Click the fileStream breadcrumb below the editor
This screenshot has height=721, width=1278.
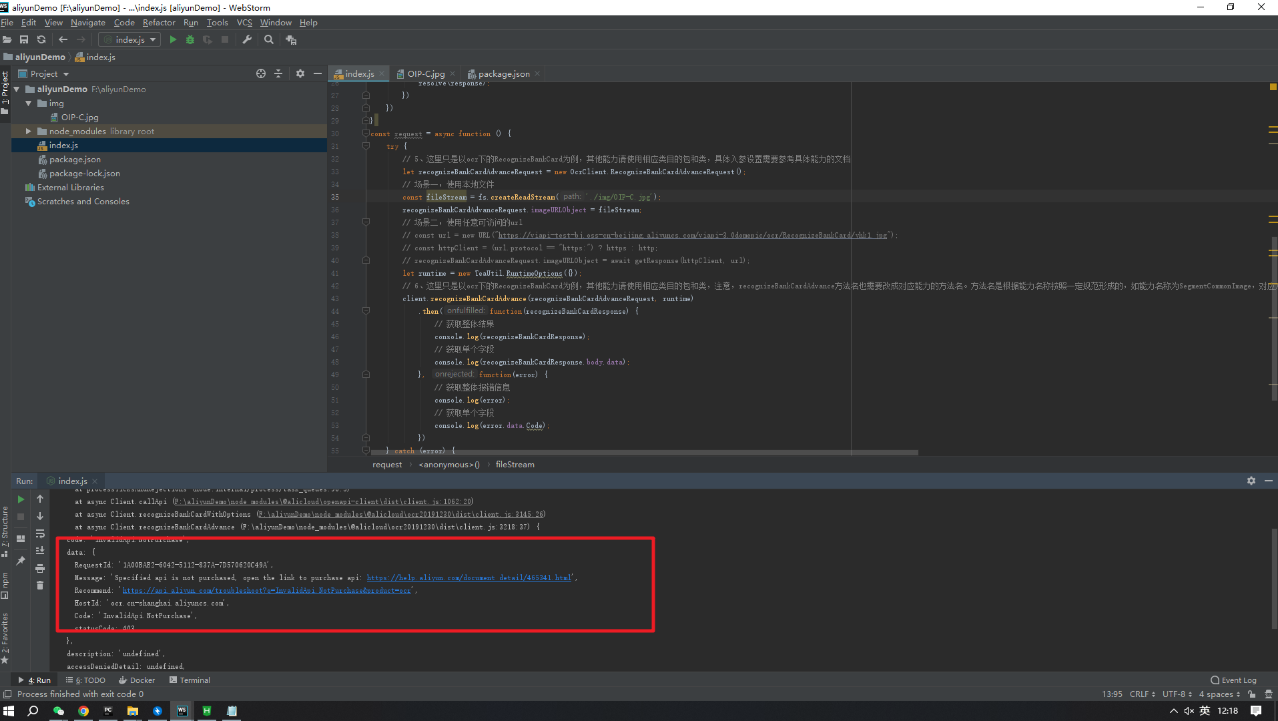coord(515,464)
